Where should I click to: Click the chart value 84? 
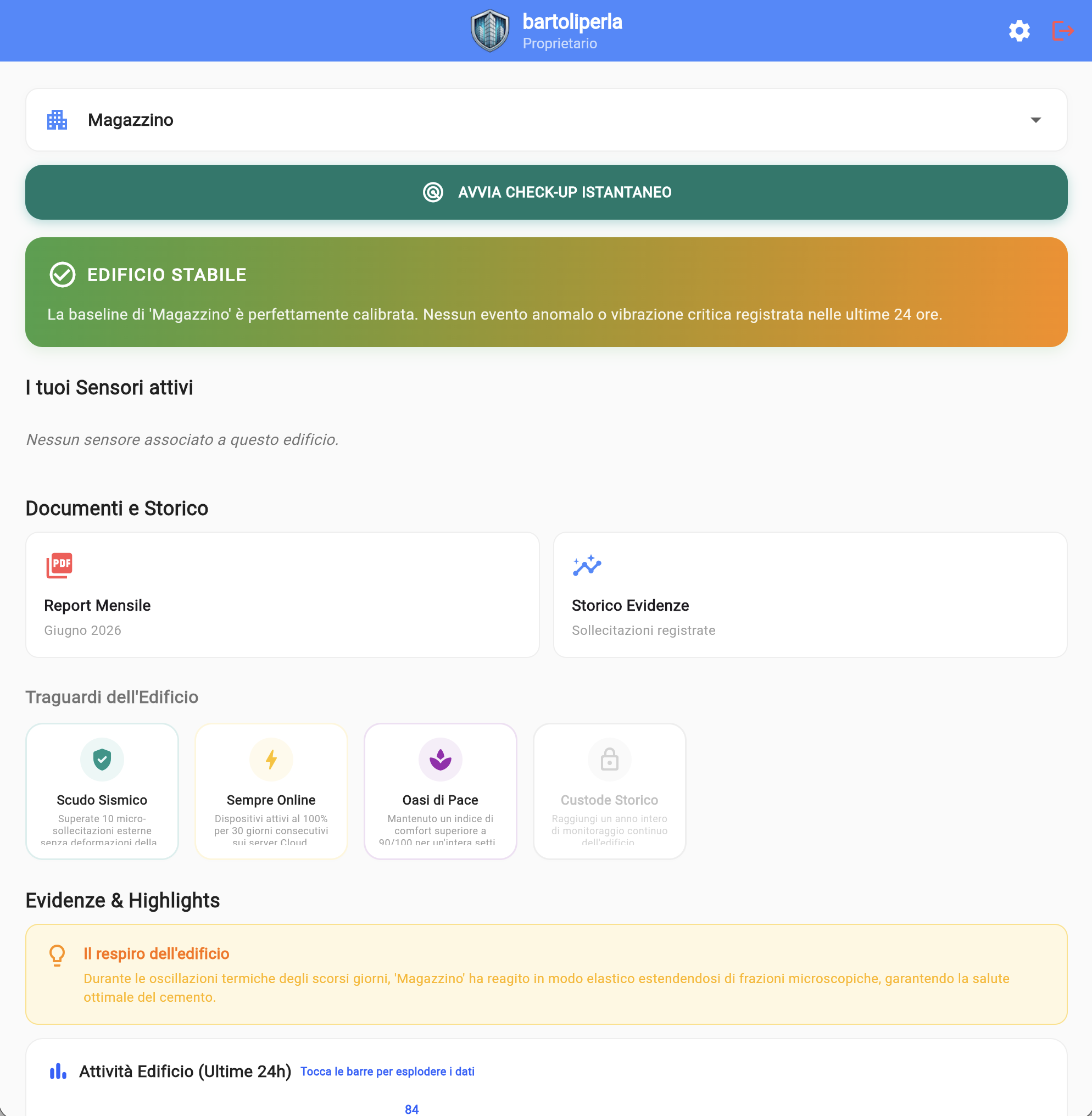point(412,1109)
